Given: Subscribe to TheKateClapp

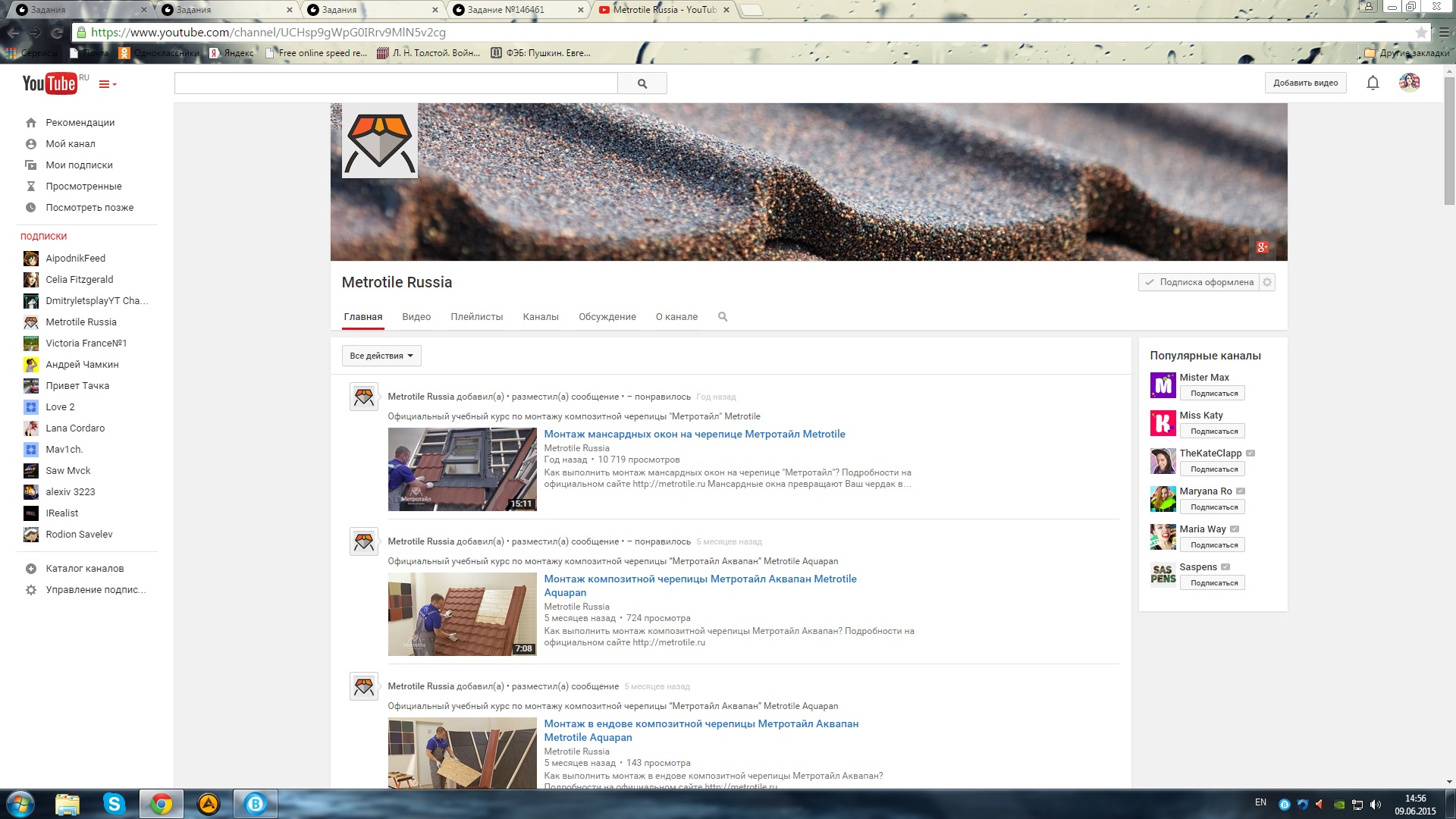Looking at the screenshot, I should (x=1213, y=469).
